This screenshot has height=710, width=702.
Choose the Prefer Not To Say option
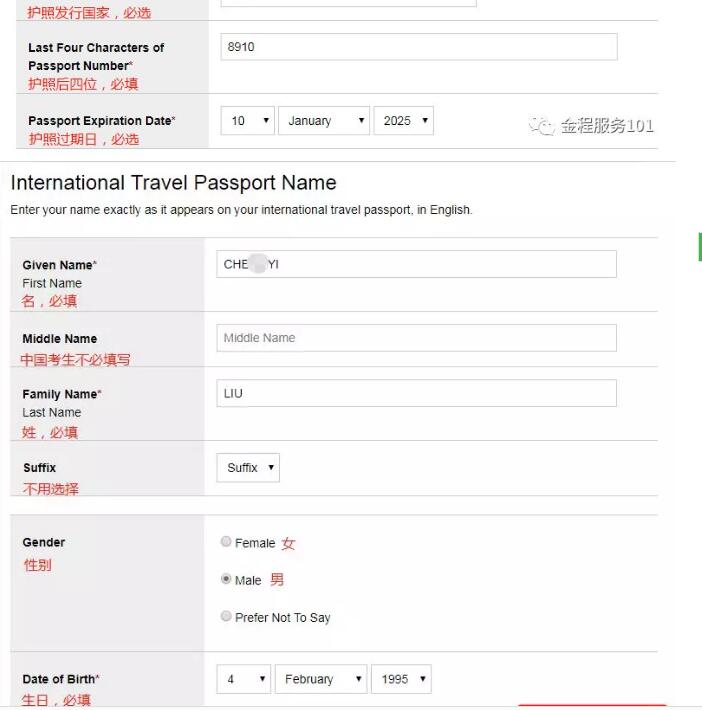coord(226,616)
